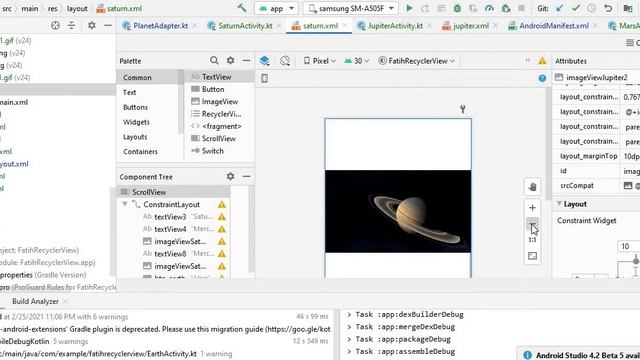Click the Select Opened File target icon
Image resolution: width=640 pixels, height=360 pixels.
pyautogui.click(x=55, y=25)
